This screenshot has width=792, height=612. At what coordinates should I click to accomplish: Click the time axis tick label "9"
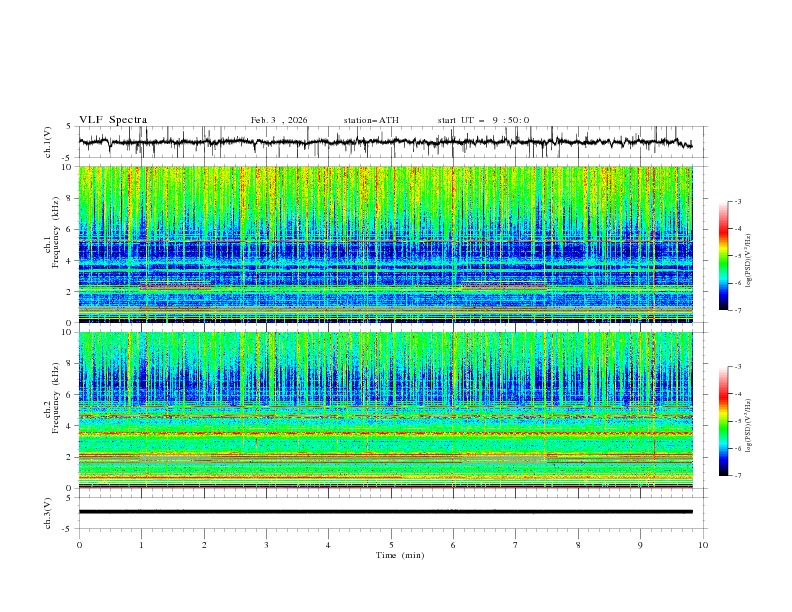point(640,545)
